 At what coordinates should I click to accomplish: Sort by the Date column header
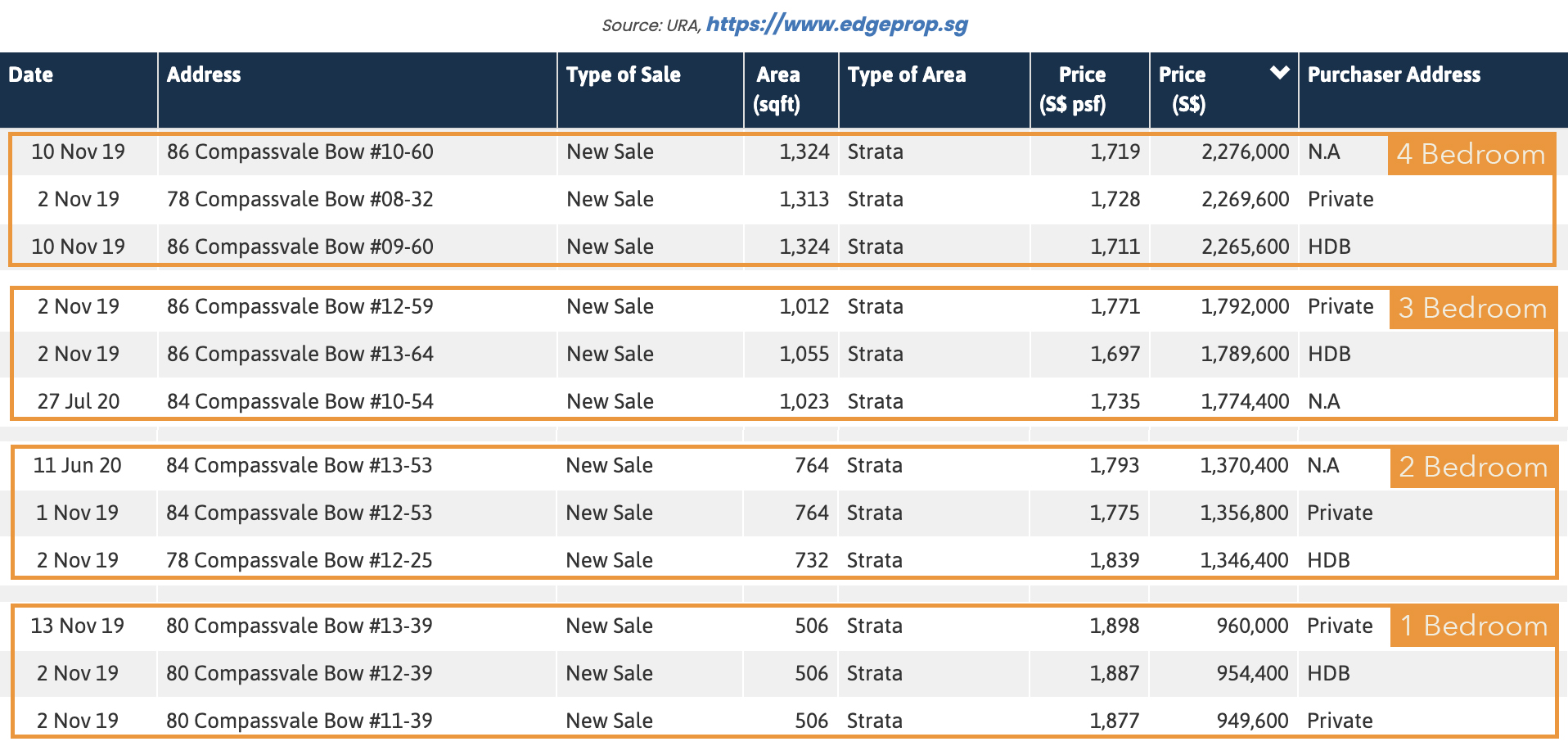click(x=31, y=75)
